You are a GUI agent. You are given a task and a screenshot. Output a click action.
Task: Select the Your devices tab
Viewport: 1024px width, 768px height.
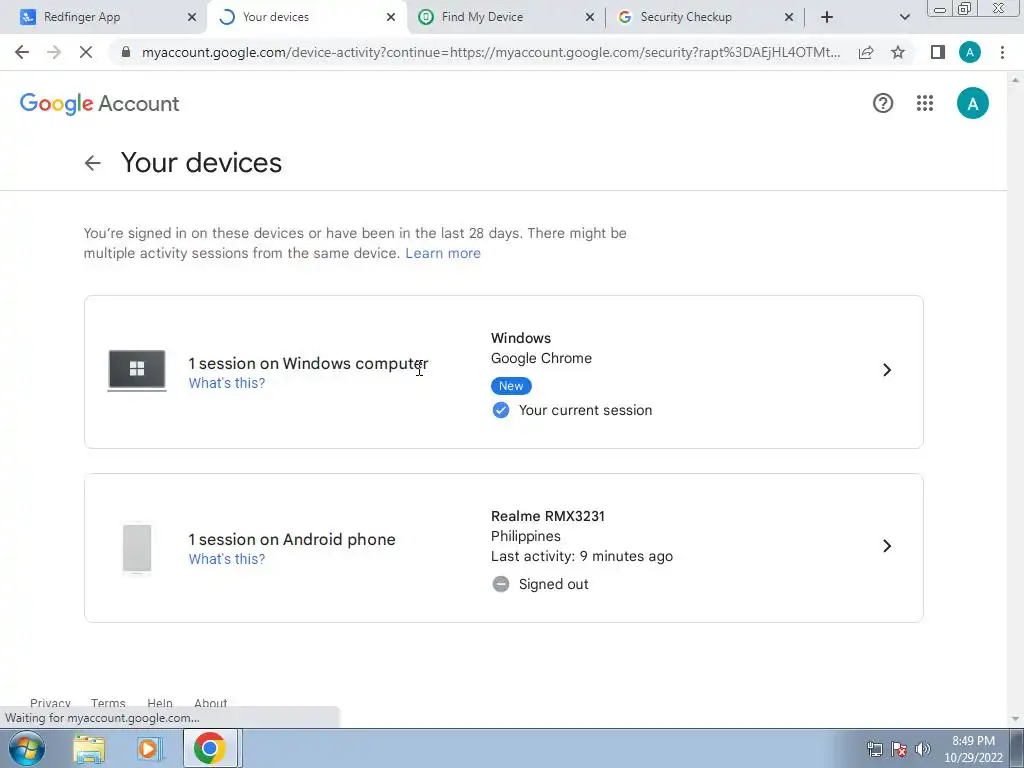click(x=307, y=17)
